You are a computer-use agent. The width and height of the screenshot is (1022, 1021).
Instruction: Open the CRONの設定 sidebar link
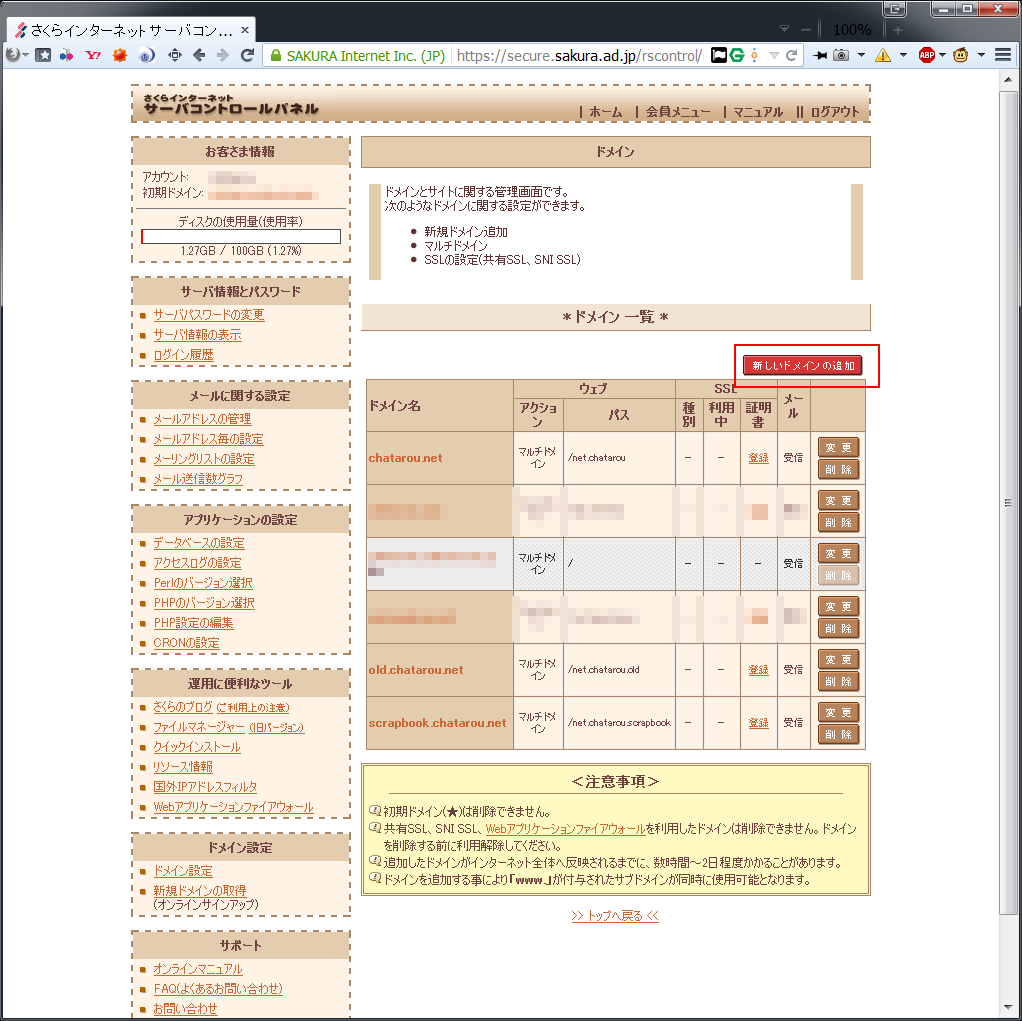pos(186,643)
